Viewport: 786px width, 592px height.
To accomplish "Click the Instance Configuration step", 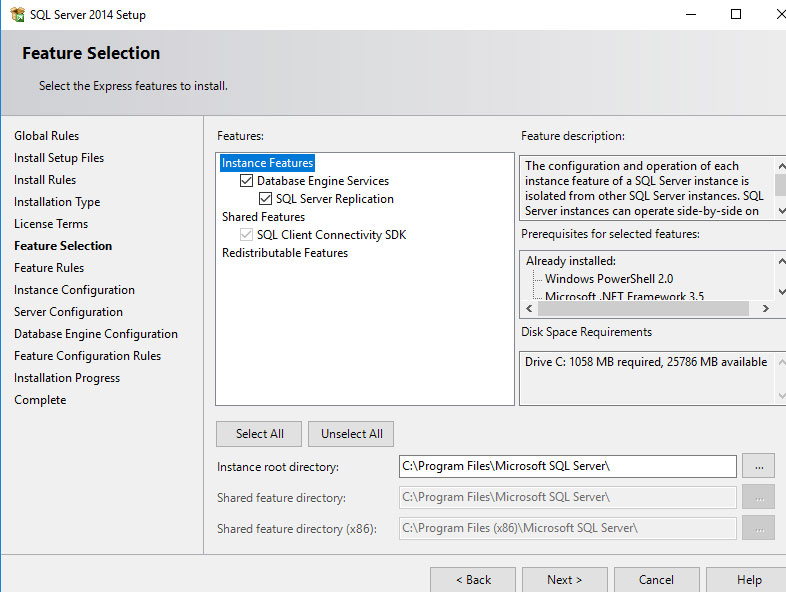I will [x=74, y=290].
